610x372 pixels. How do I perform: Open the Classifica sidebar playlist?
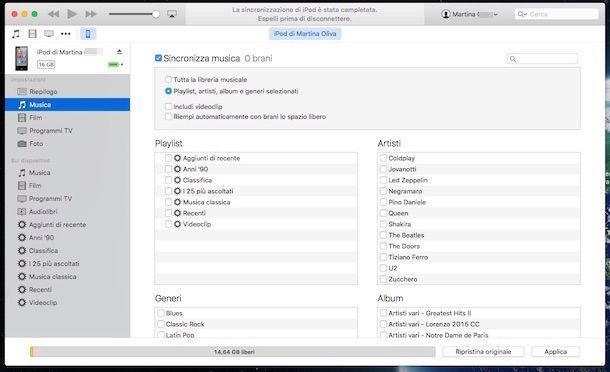68,251
